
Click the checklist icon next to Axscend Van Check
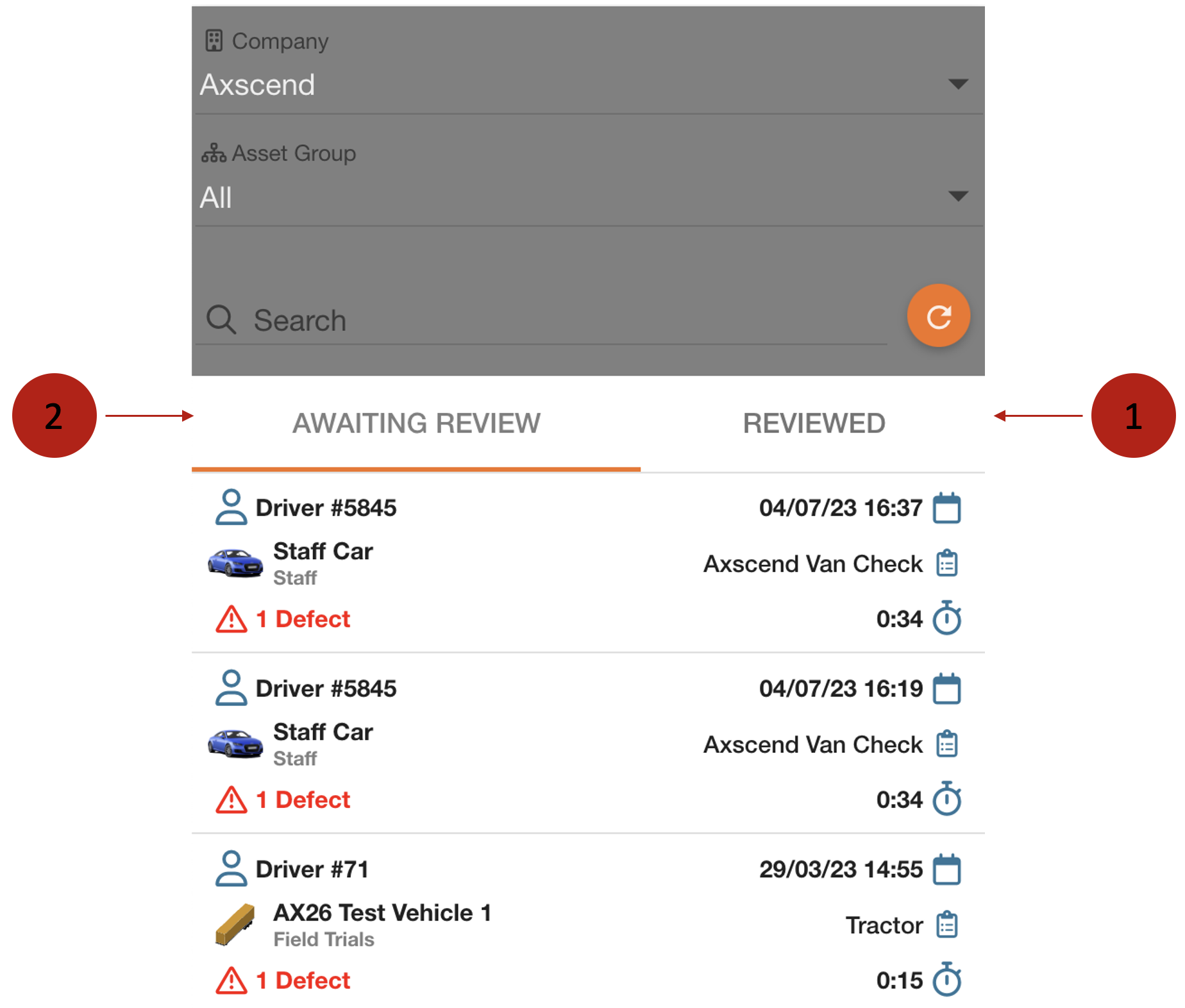click(x=947, y=563)
